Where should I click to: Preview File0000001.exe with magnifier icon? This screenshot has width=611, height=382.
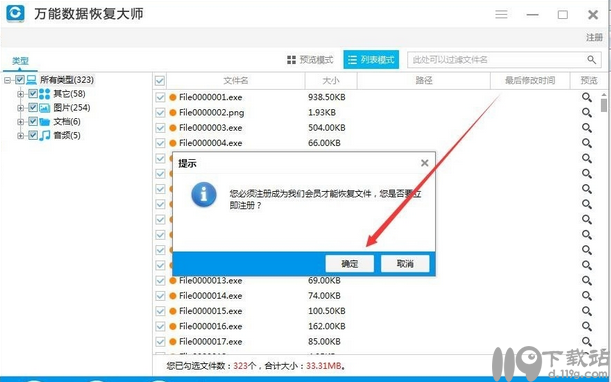coord(587,97)
